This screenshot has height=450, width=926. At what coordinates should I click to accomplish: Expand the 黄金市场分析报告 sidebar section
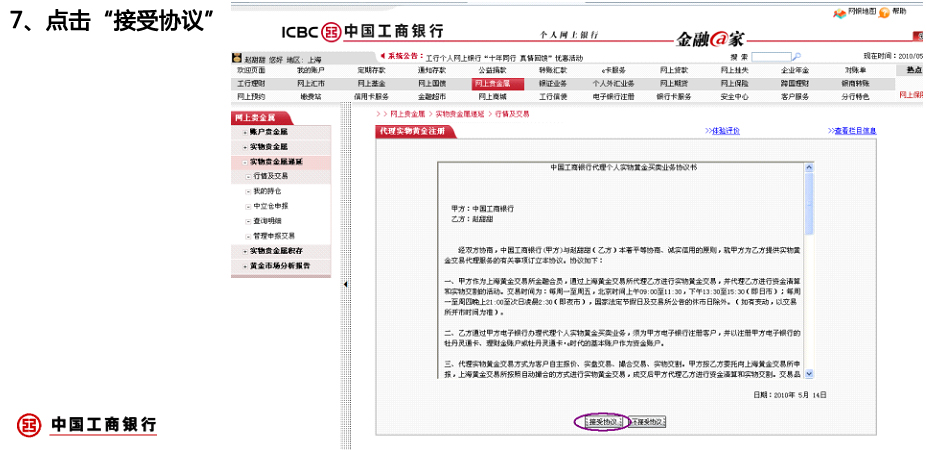coord(281,266)
